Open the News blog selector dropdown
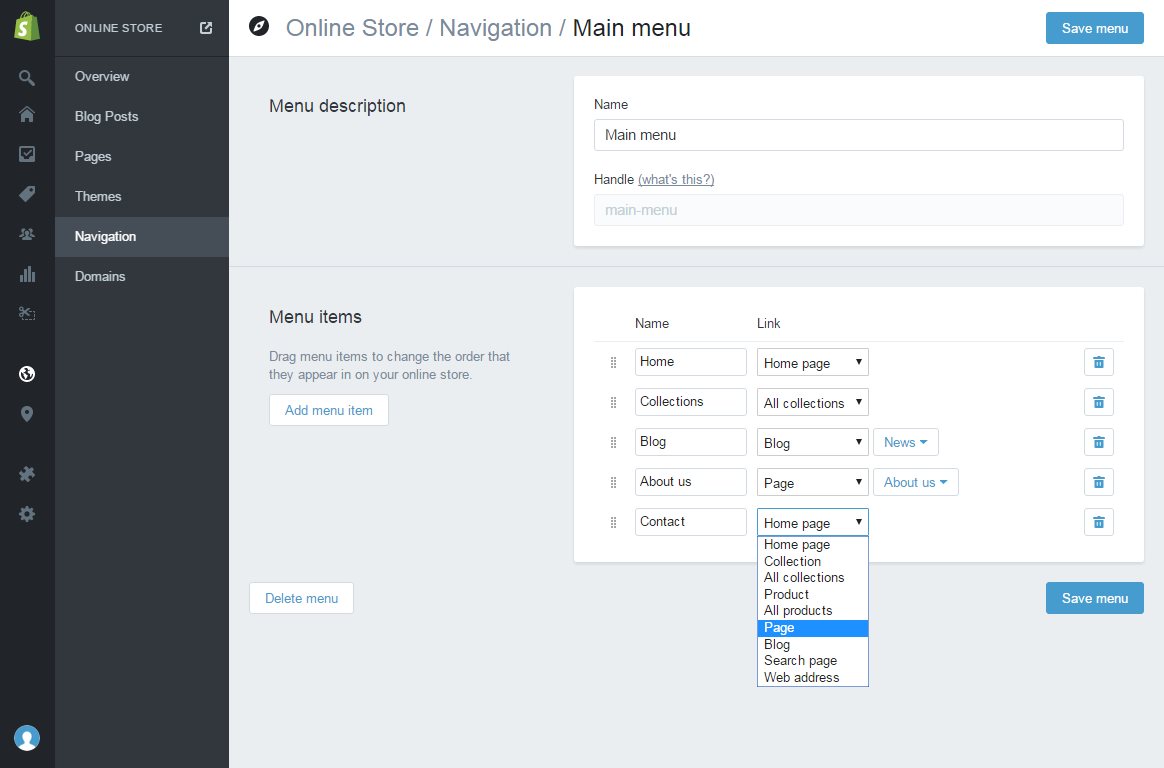This screenshot has width=1164, height=768. pos(905,442)
